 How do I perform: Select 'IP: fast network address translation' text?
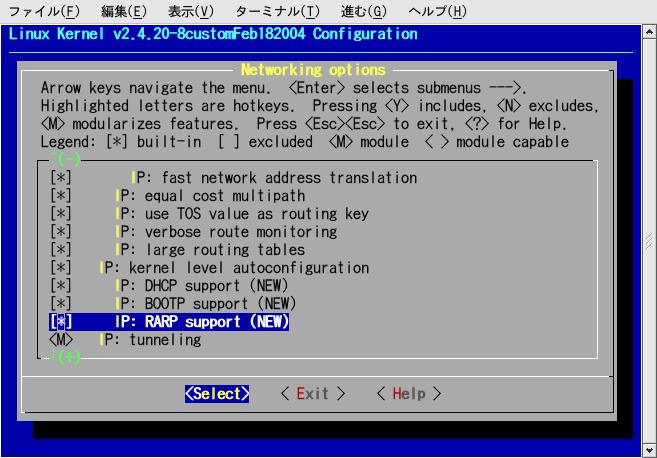[x=274, y=178]
